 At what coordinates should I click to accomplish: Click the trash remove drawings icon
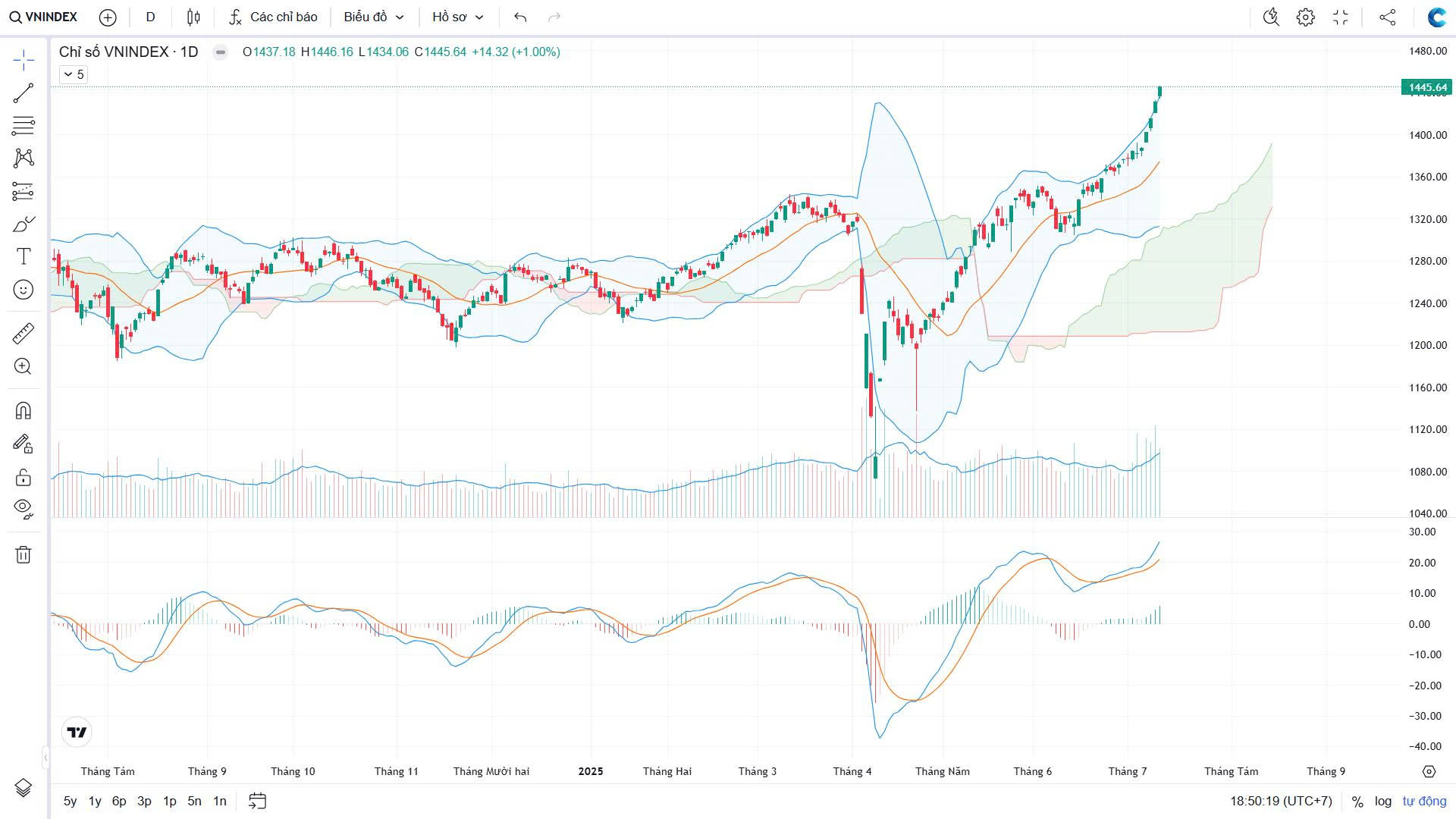(x=24, y=555)
